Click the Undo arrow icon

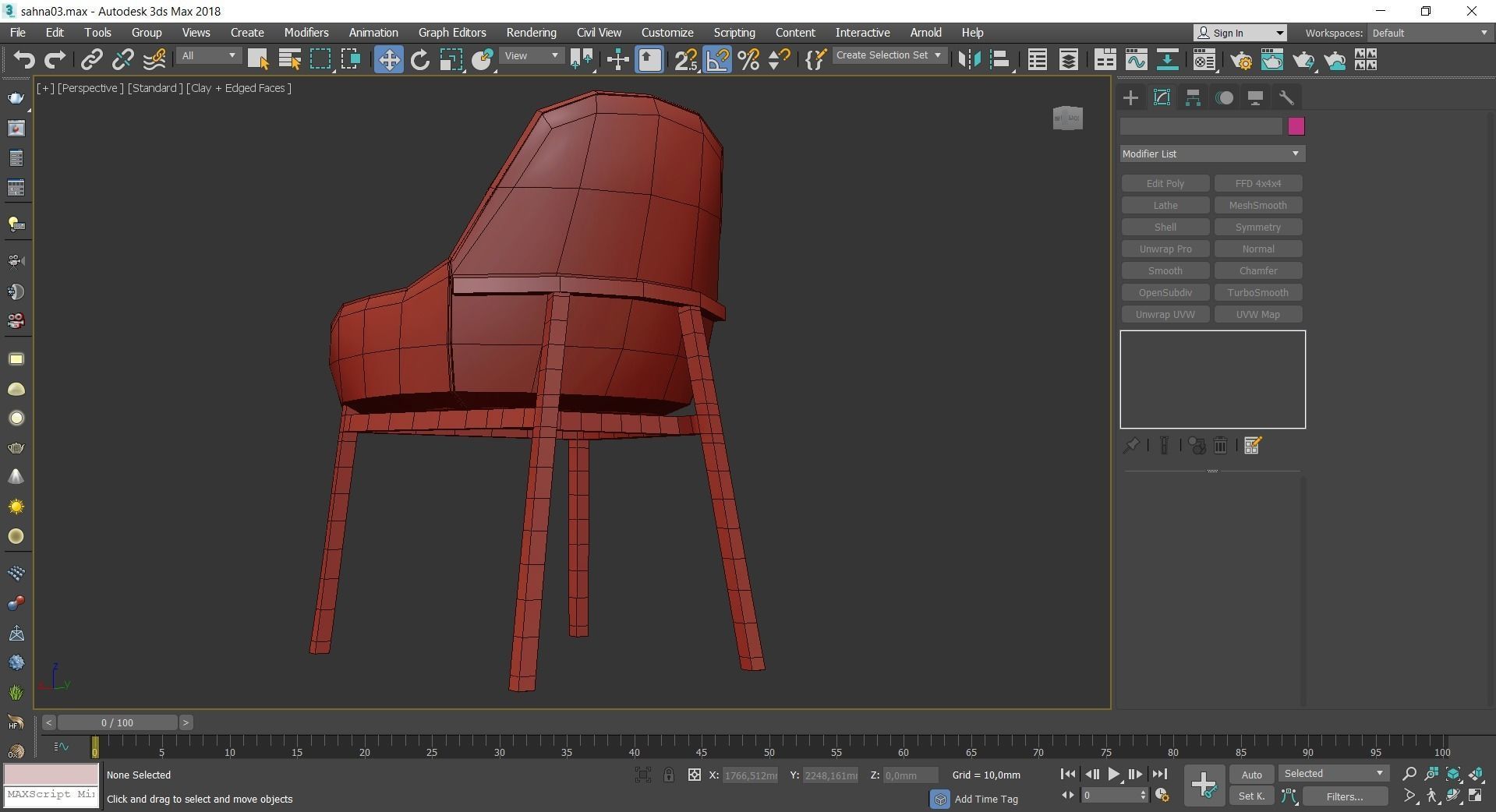[x=23, y=59]
